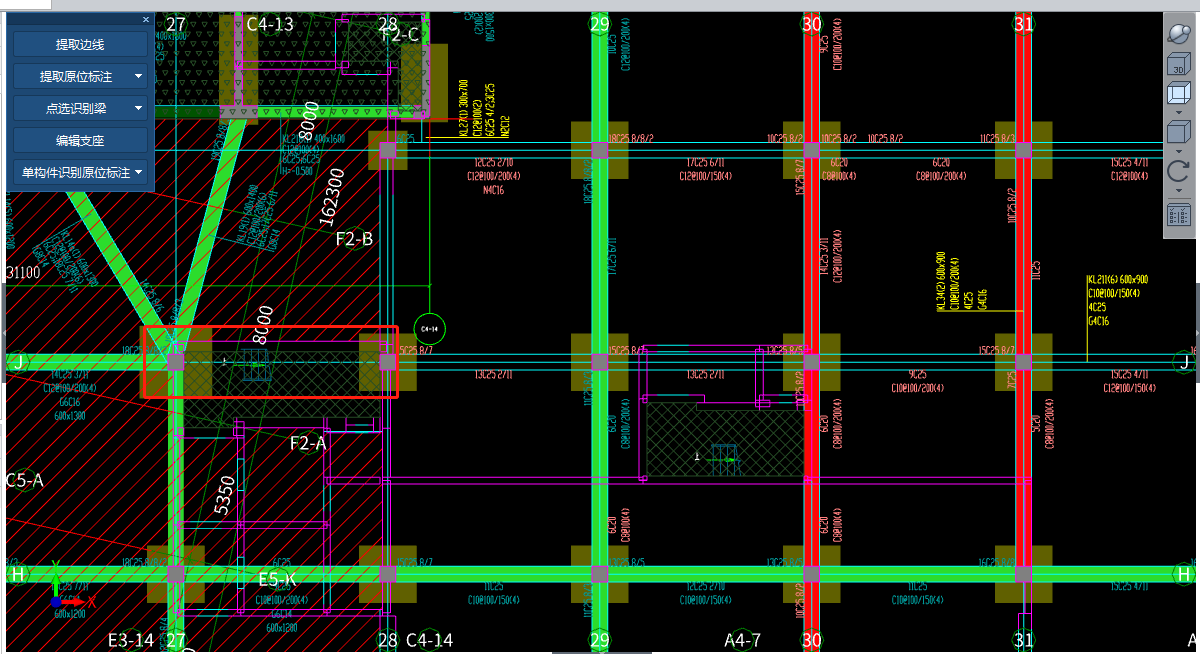Select the column at axis 30 and axis H
The width and height of the screenshot is (1200, 654).
(x=812, y=574)
